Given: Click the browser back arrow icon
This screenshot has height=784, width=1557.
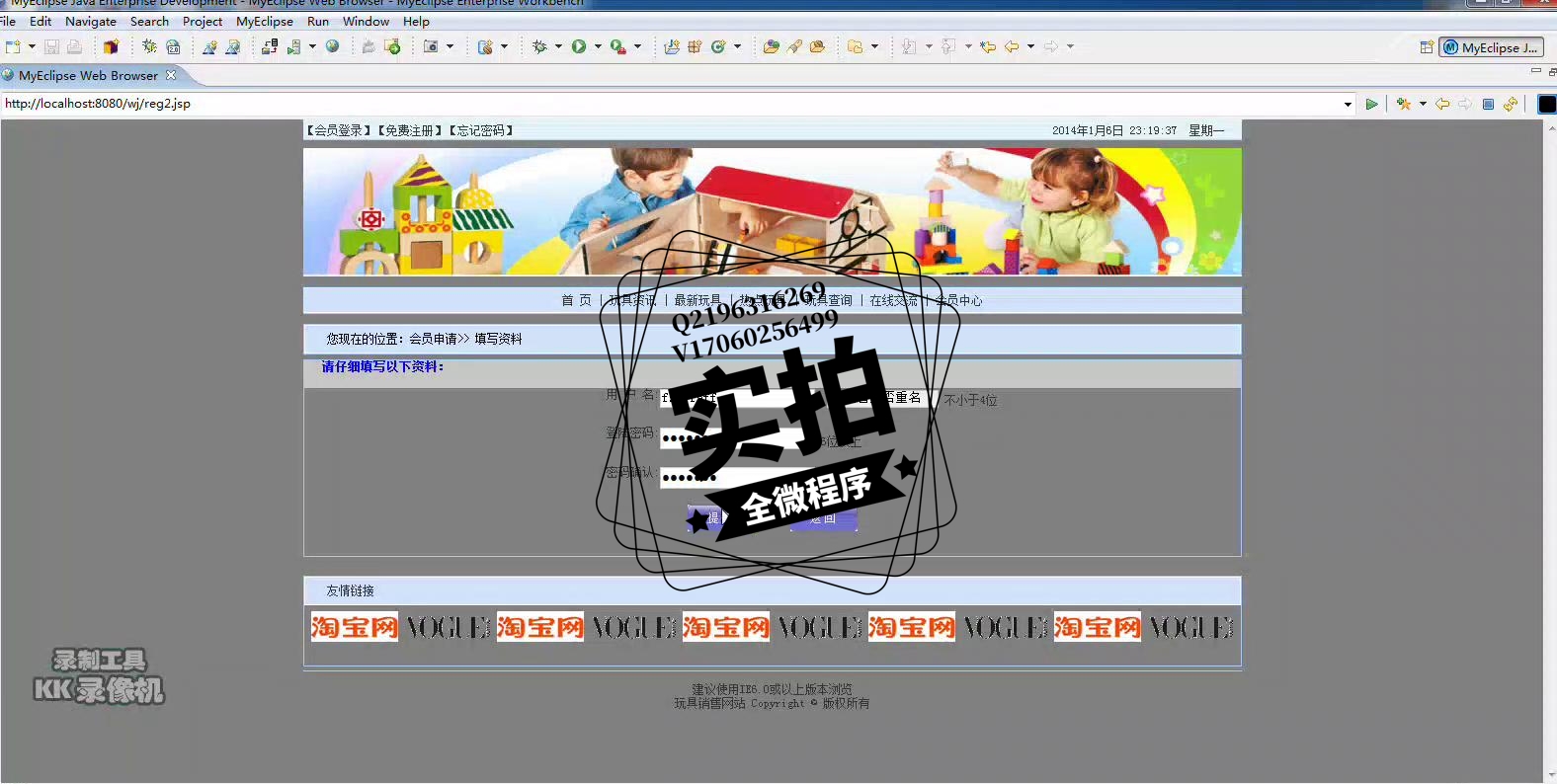Looking at the screenshot, I should (x=1442, y=104).
